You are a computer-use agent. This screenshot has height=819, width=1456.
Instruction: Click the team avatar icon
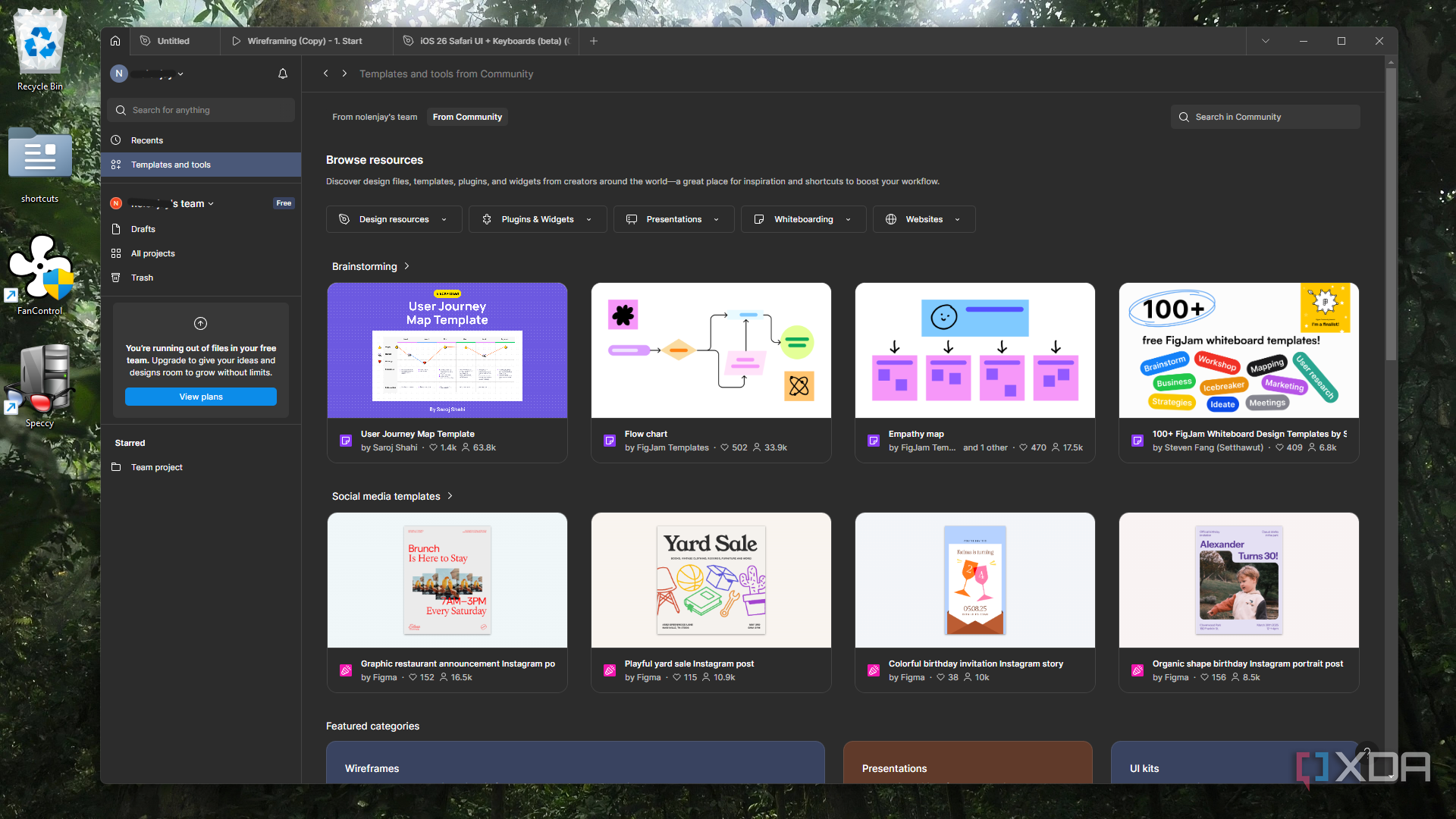tap(116, 203)
